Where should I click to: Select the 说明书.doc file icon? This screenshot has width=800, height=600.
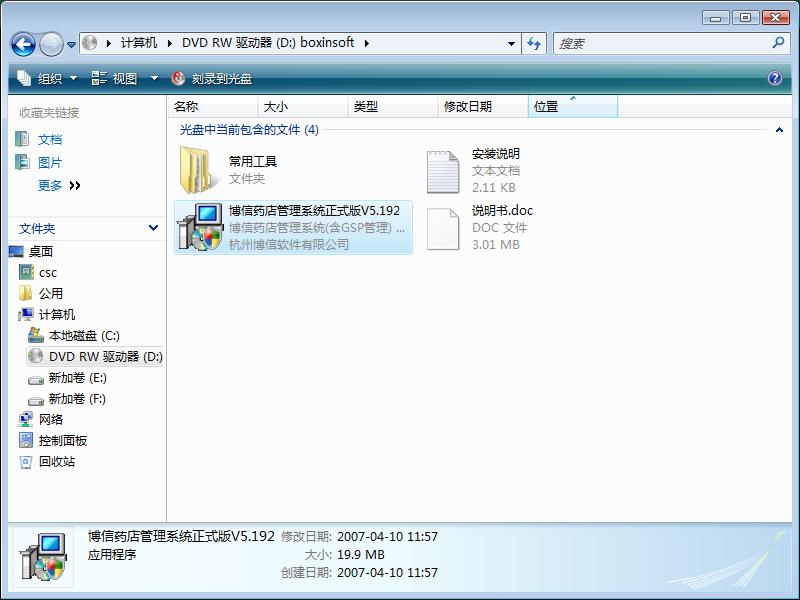(442, 228)
